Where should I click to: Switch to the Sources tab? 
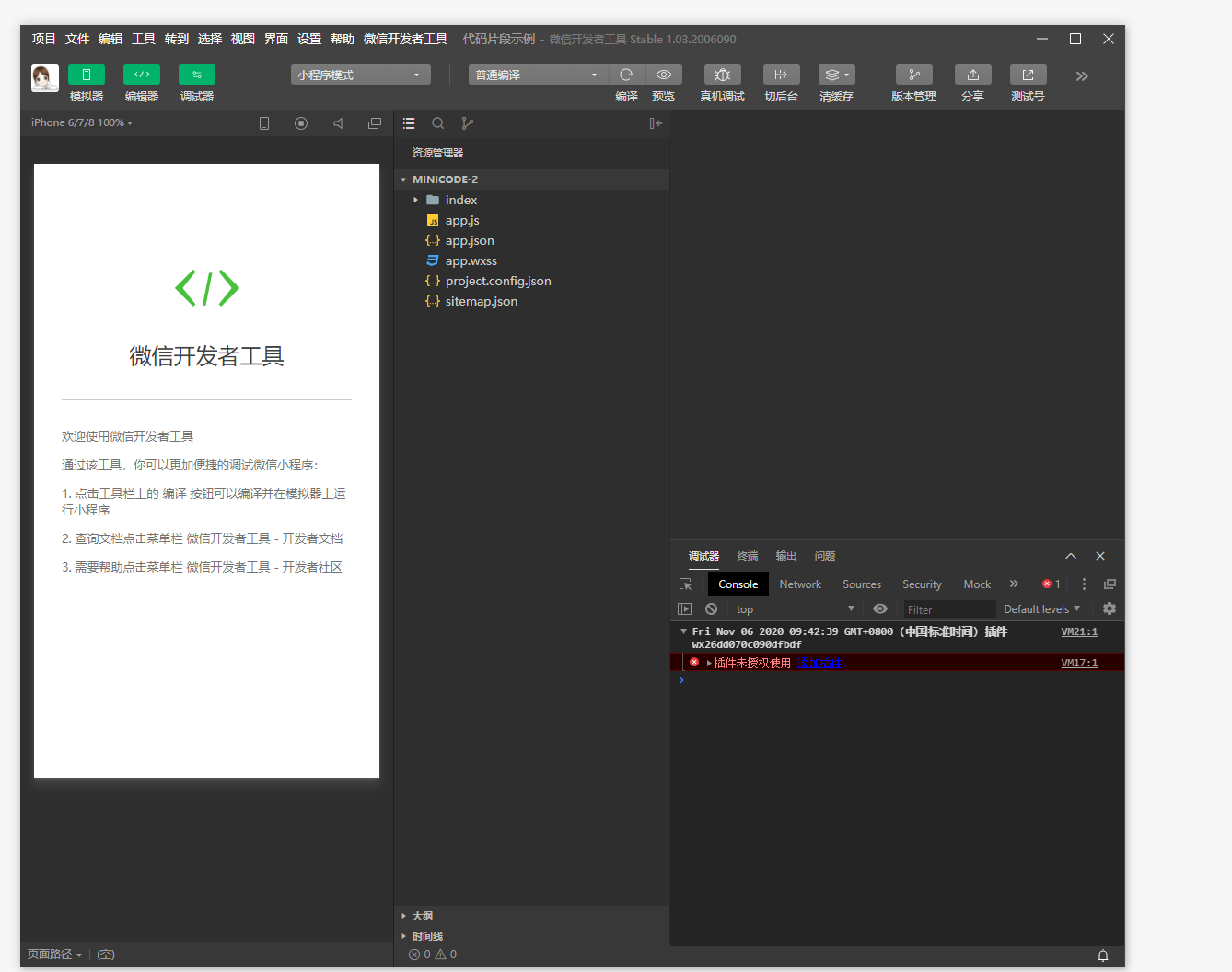(862, 584)
